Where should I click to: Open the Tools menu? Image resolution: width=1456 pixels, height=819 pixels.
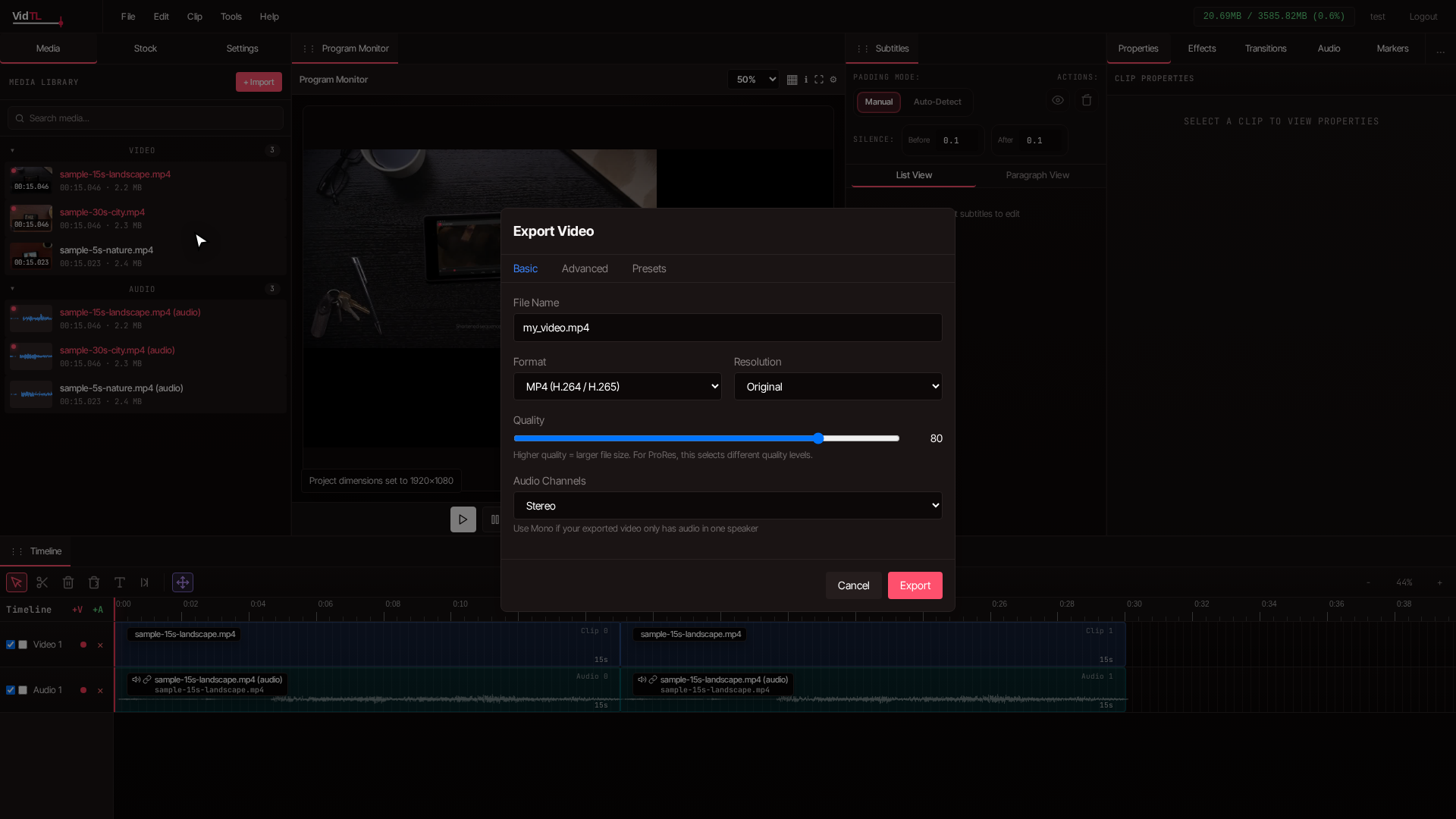pos(231,17)
